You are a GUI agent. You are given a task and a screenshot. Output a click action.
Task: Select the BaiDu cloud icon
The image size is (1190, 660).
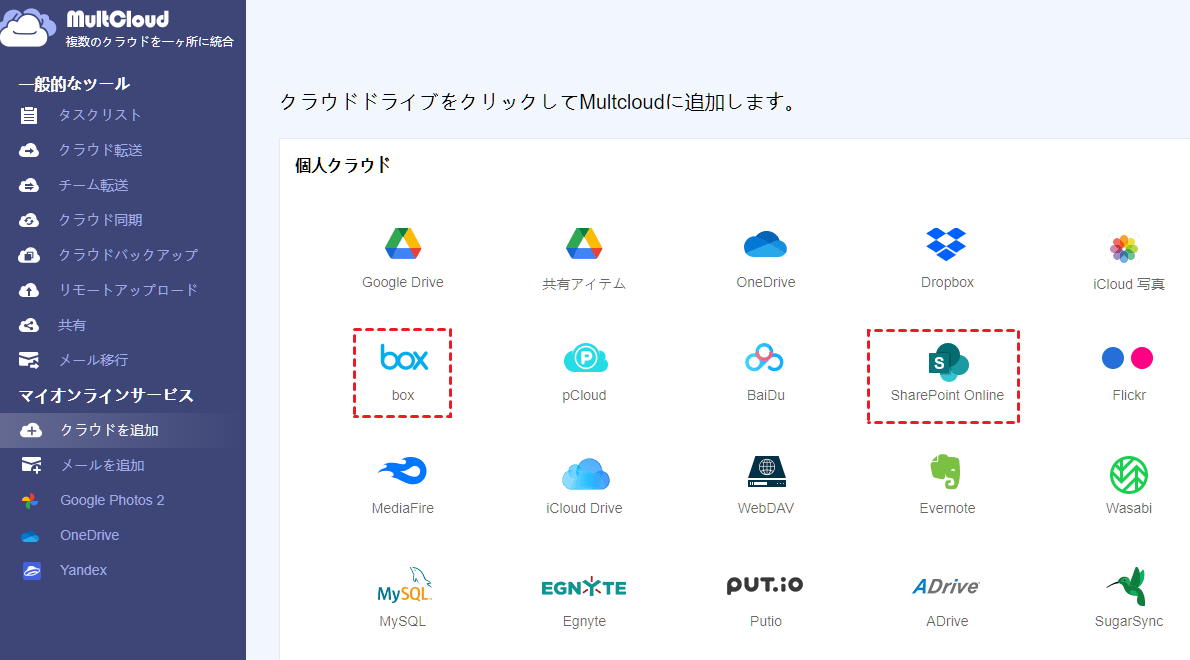764,357
